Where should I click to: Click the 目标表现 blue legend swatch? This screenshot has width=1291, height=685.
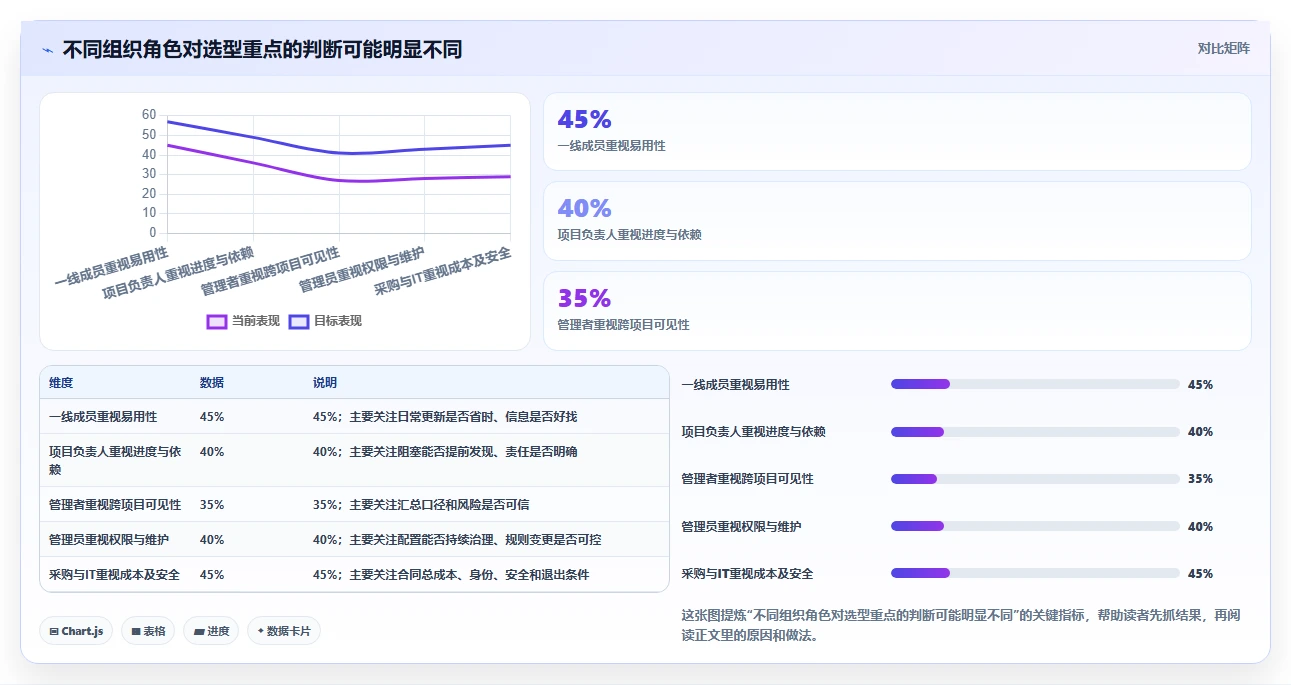click(299, 322)
